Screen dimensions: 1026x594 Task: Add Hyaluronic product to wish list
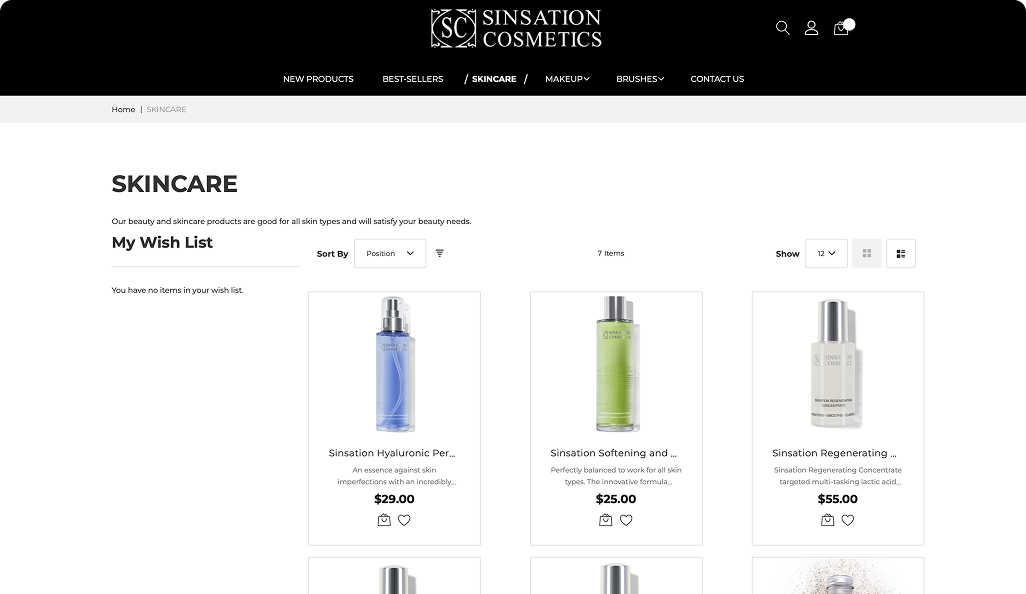(404, 520)
